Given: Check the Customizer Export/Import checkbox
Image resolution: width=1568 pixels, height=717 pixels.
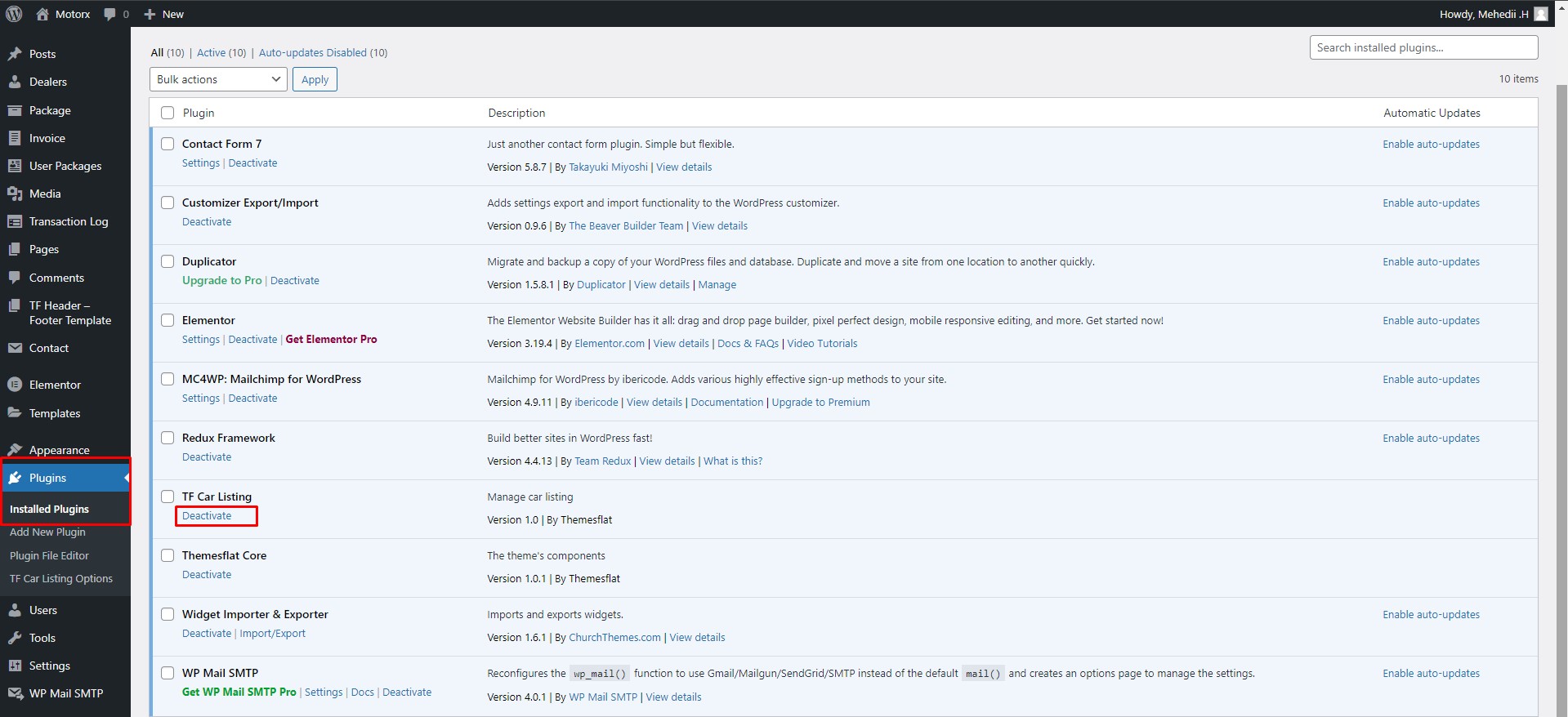Looking at the screenshot, I should [x=168, y=203].
